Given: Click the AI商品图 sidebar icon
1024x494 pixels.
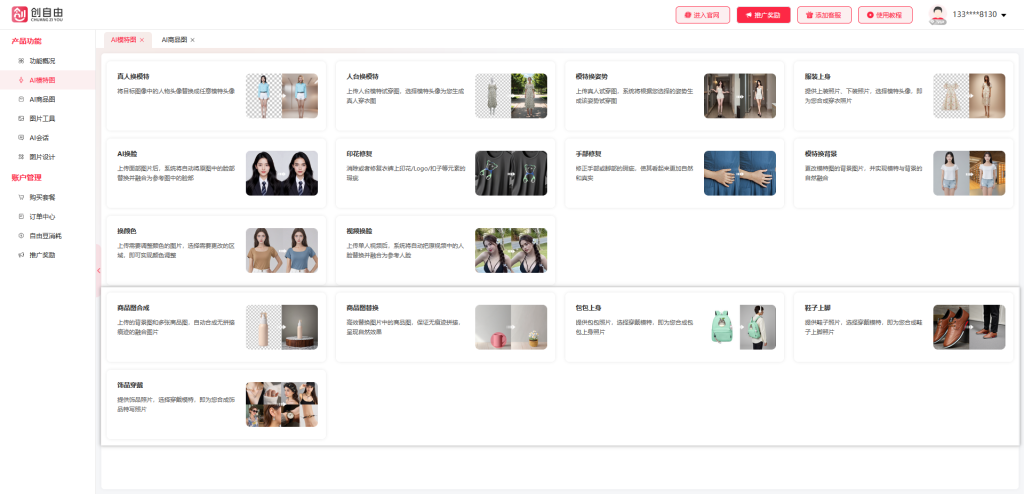Looking at the screenshot, I should click(x=21, y=99).
